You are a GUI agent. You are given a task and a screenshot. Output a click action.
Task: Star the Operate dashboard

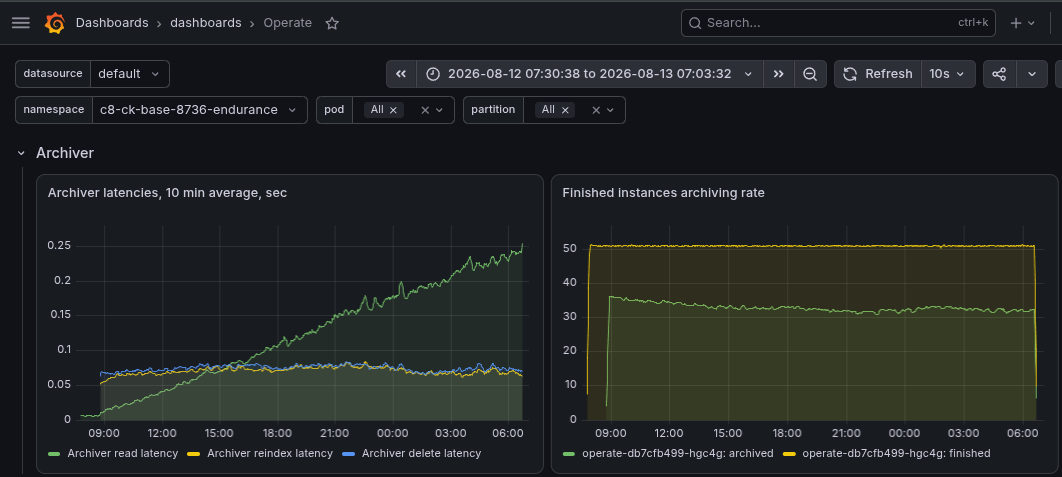332,23
